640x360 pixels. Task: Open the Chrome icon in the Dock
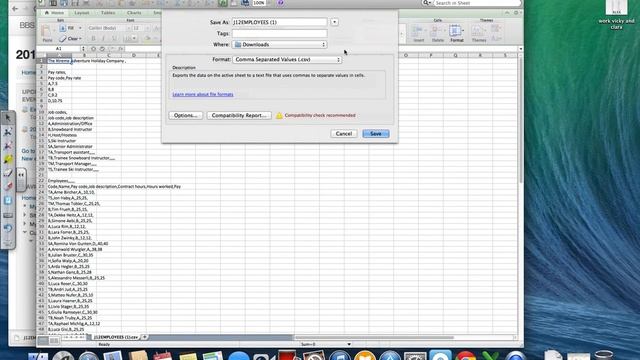[x=466, y=356]
